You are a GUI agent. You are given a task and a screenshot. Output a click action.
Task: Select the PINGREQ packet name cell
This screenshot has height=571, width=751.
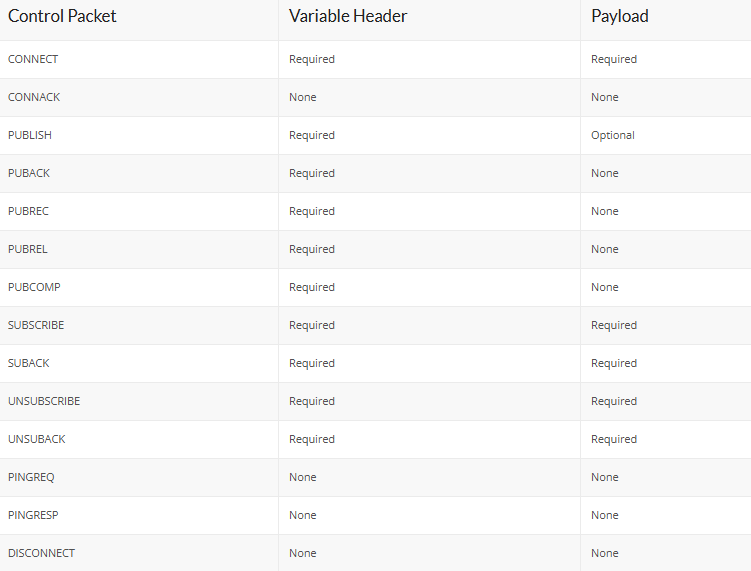(x=31, y=477)
